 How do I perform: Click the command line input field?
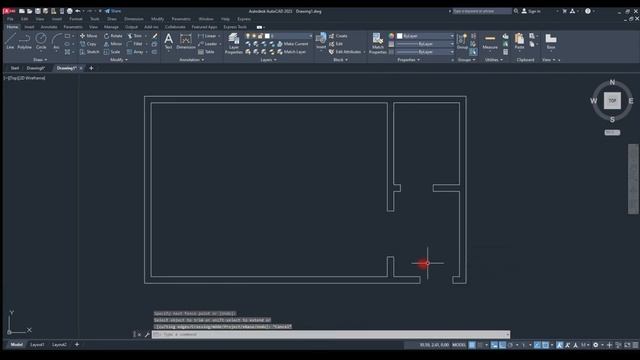click(x=331, y=334)
